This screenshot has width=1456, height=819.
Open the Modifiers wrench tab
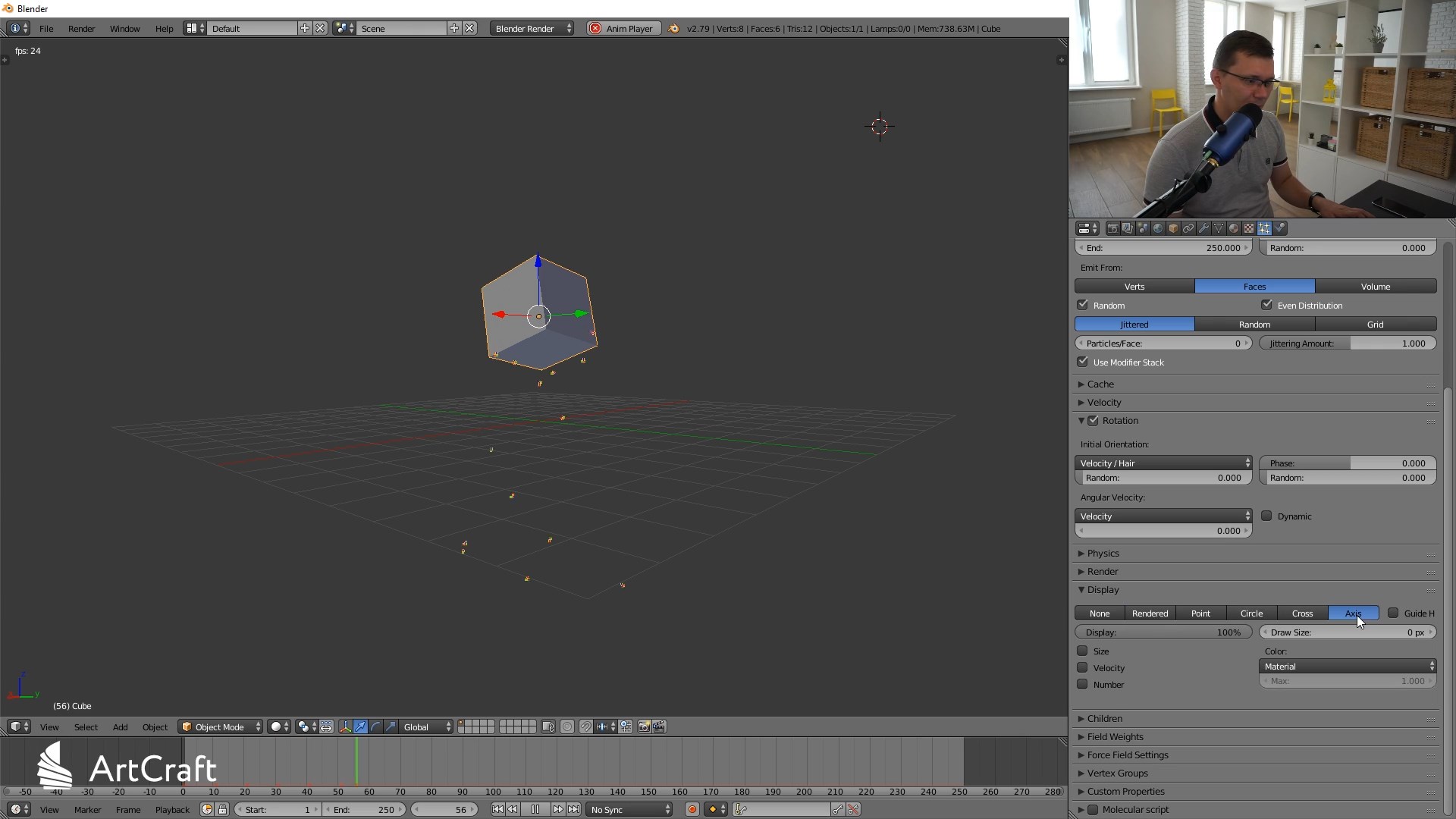tap(1203, 228)
